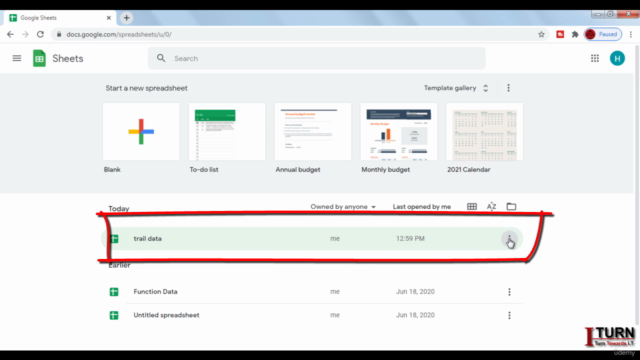The height and width of the screenshot is (360, 640).
Task: Click the green Sheets logo icon
Action: [x=39, y=58]
